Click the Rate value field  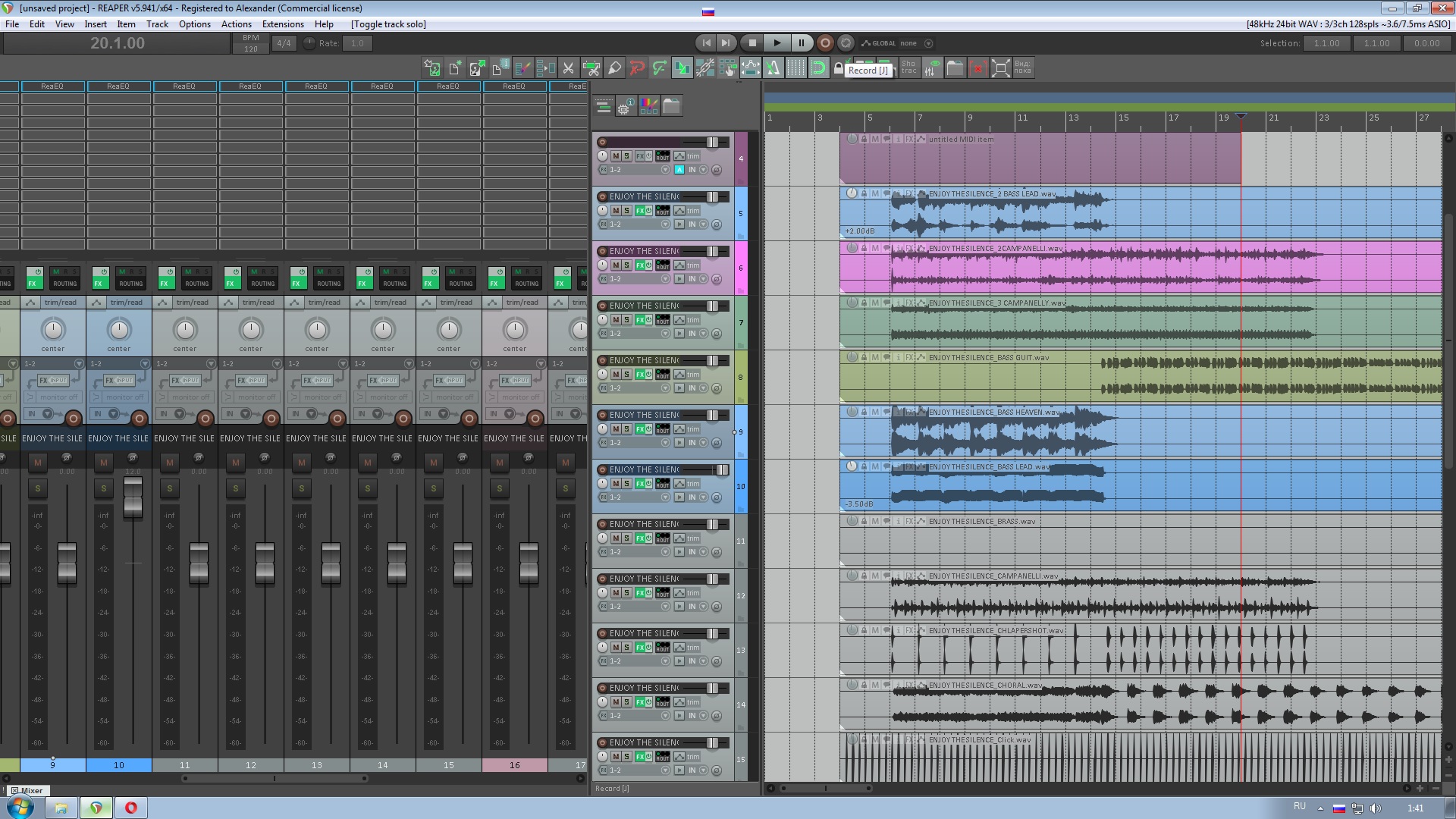(357, 43)
